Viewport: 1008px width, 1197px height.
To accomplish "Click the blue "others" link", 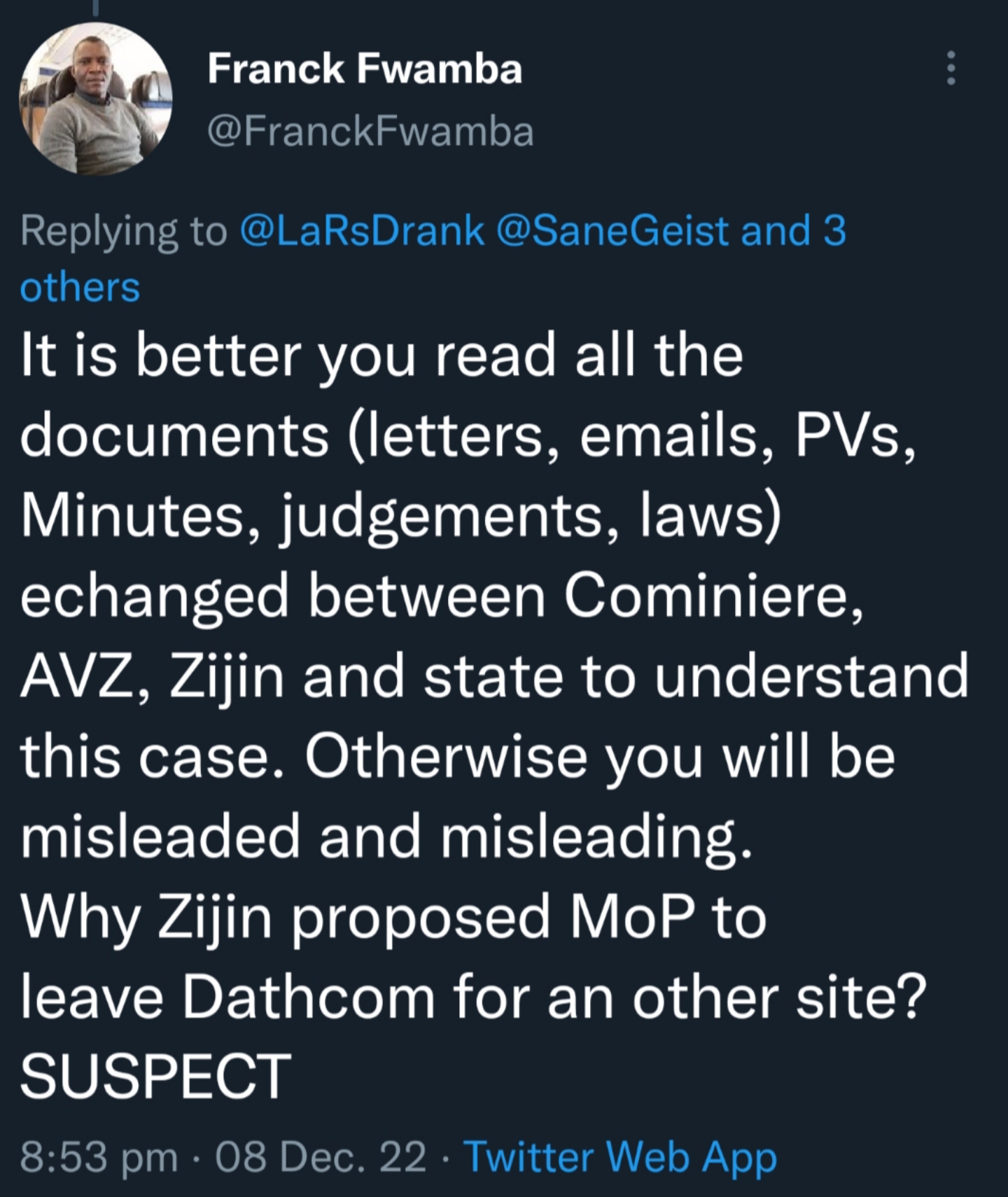I will [x=80, y=288].
